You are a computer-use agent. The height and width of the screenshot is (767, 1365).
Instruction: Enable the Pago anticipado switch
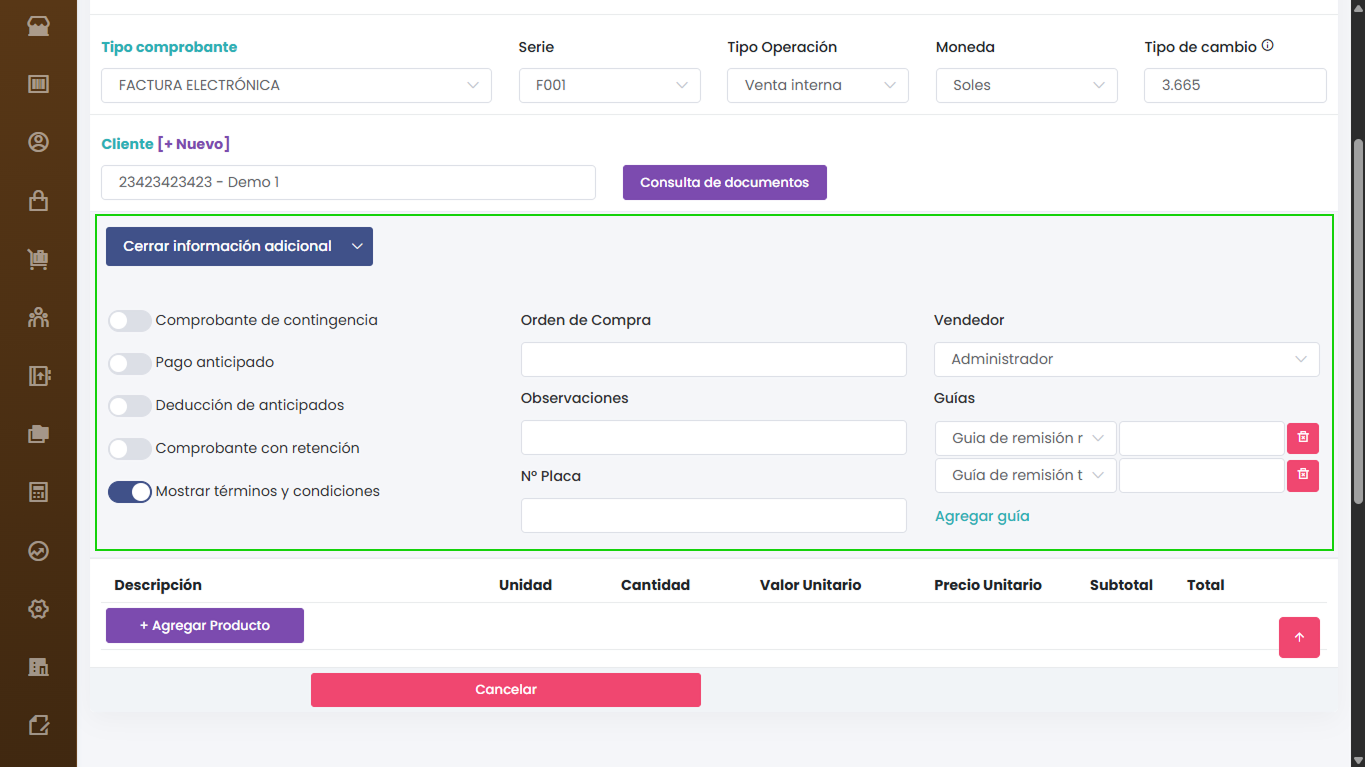(x=130, y=363)
